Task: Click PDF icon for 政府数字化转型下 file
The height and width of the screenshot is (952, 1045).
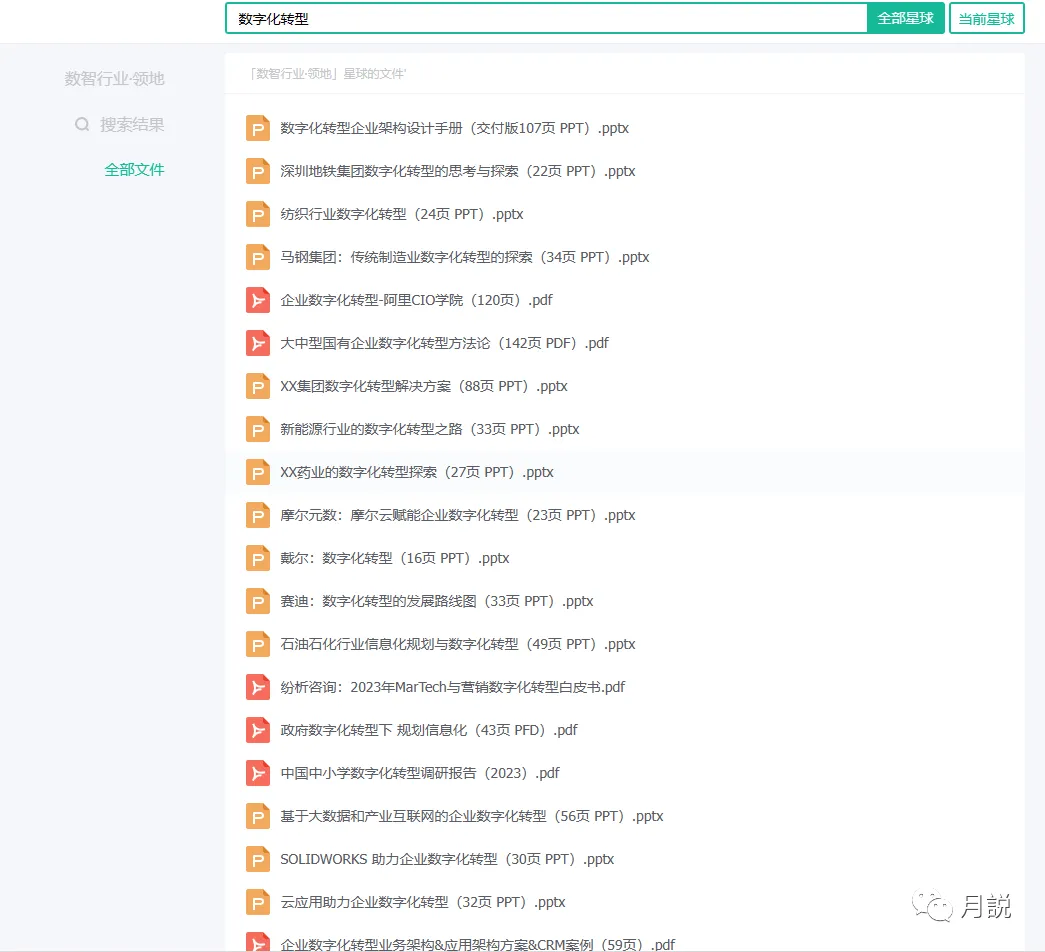Action: [x=258, y=730]
